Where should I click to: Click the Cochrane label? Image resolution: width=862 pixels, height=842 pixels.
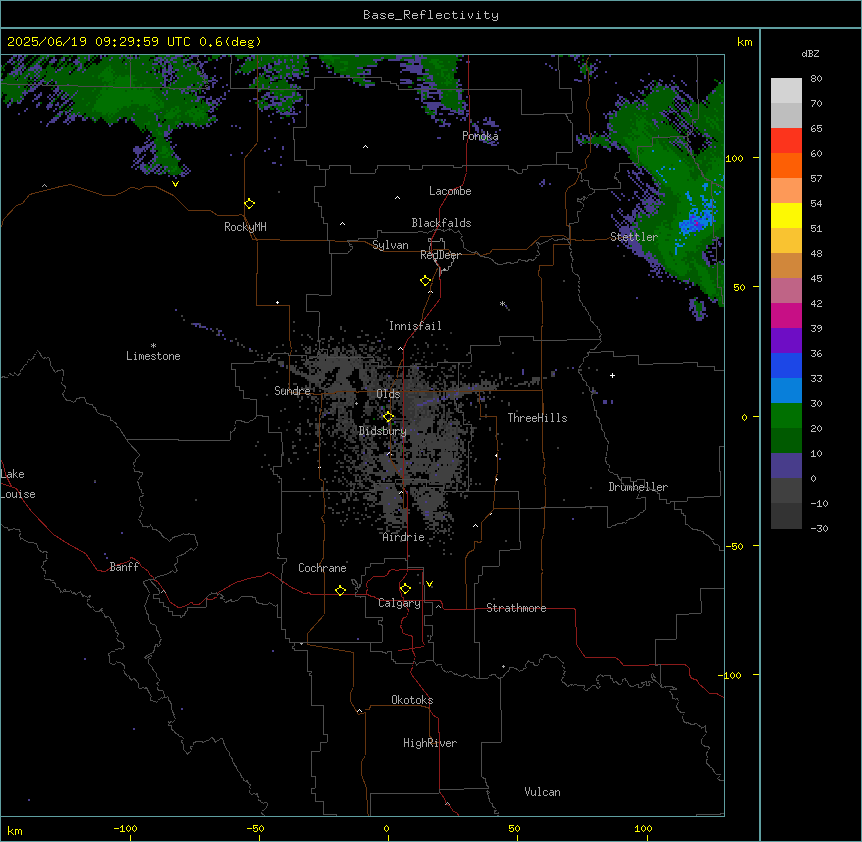(x=322, y=568)
